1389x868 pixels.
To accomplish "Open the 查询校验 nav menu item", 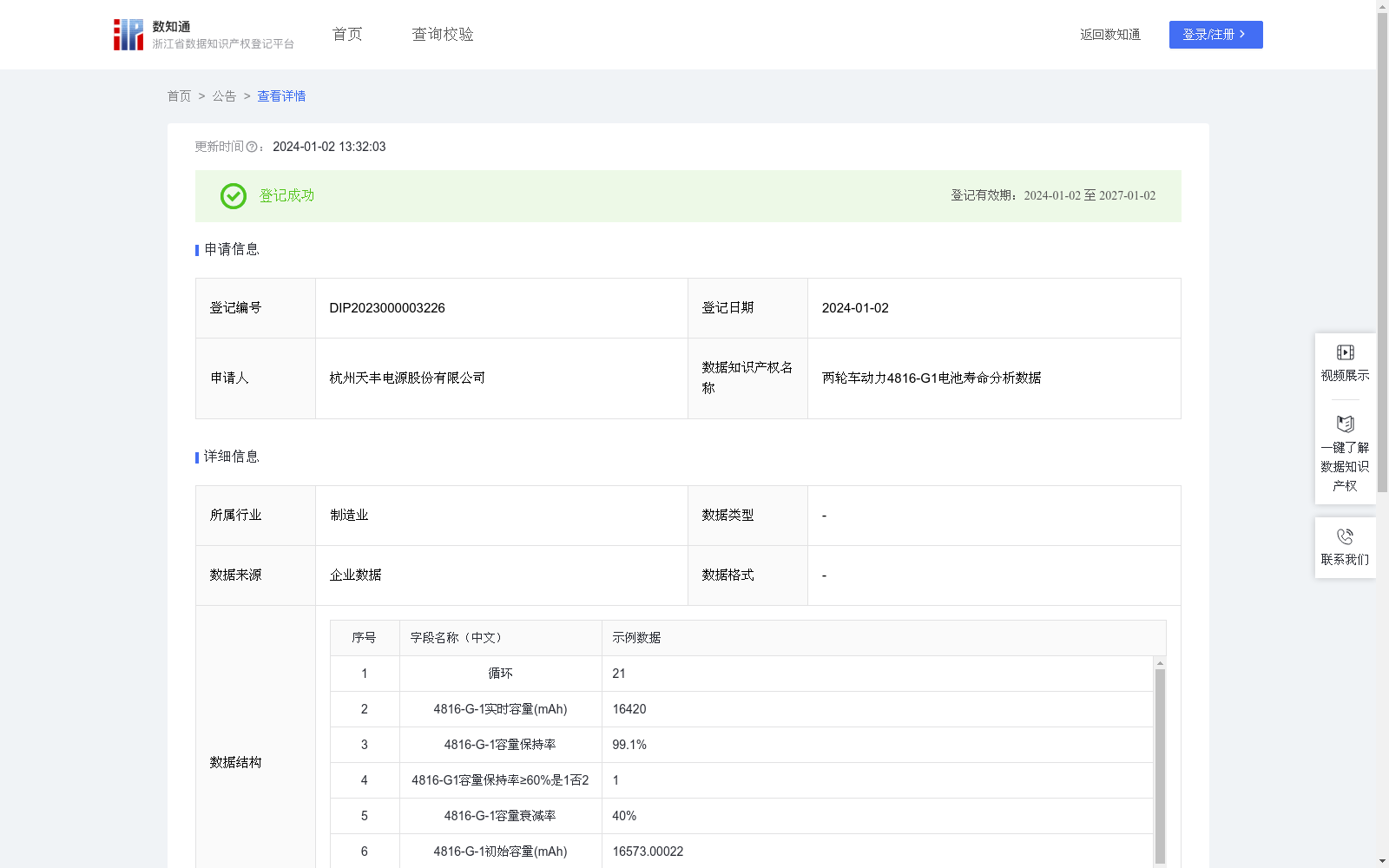I will coord(443,35).
